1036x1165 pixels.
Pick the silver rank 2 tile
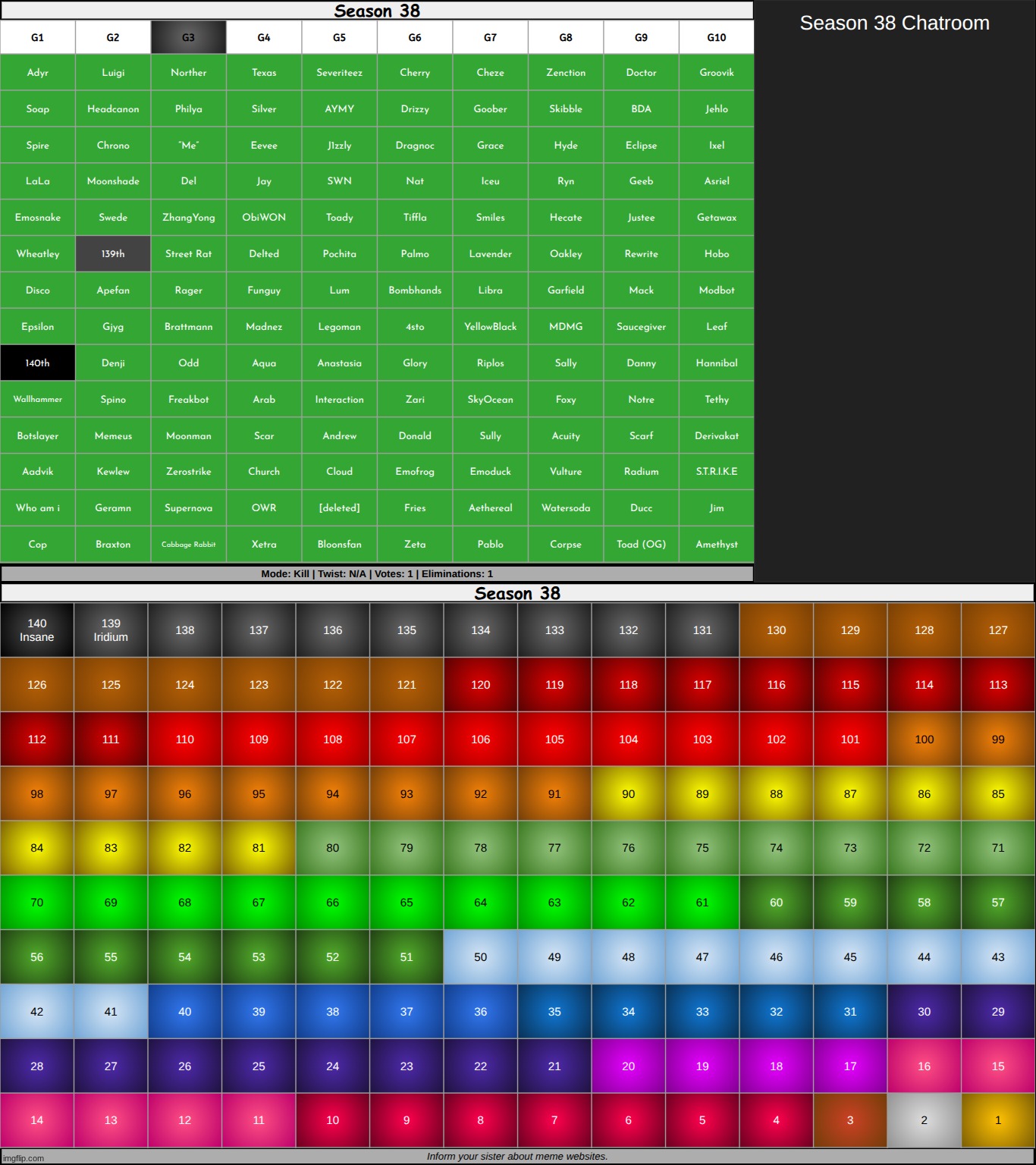924,1120
